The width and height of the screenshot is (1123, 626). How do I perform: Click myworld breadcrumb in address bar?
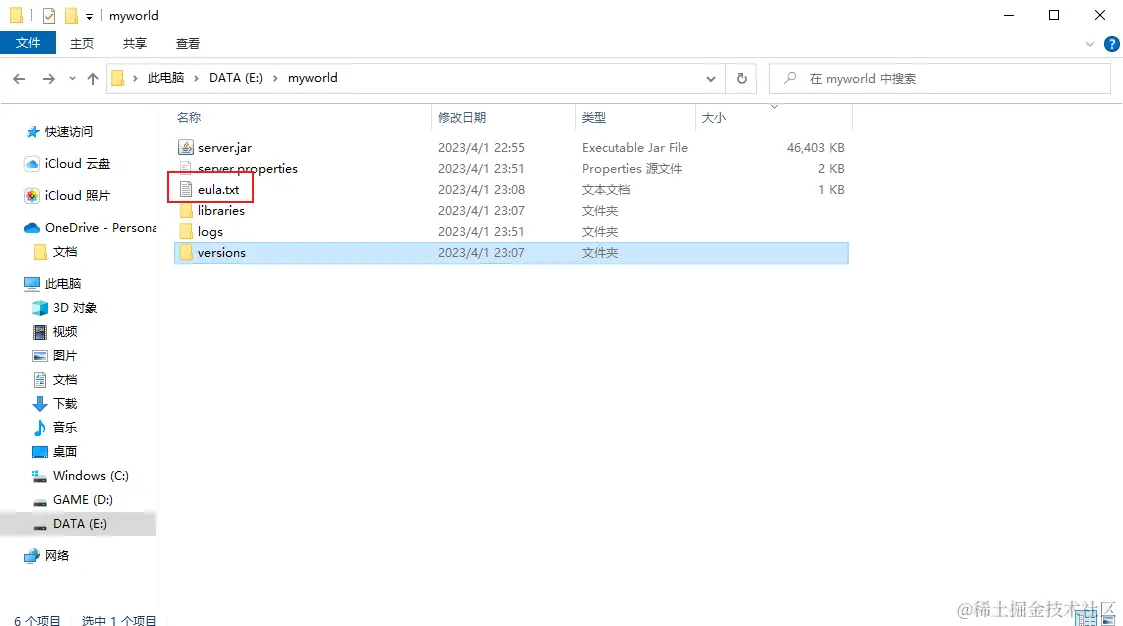coord(312,78)
